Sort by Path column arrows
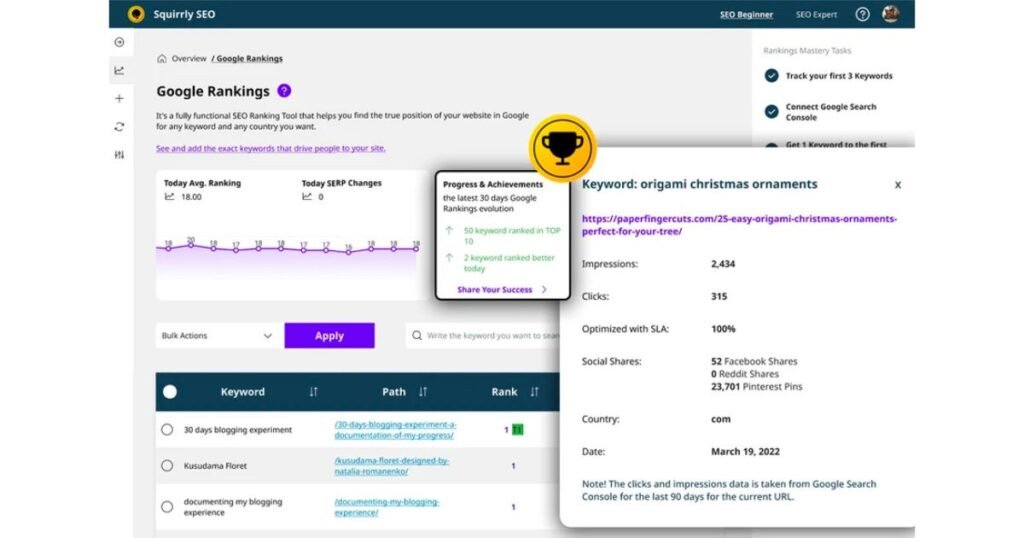 (x=423, y=392)
